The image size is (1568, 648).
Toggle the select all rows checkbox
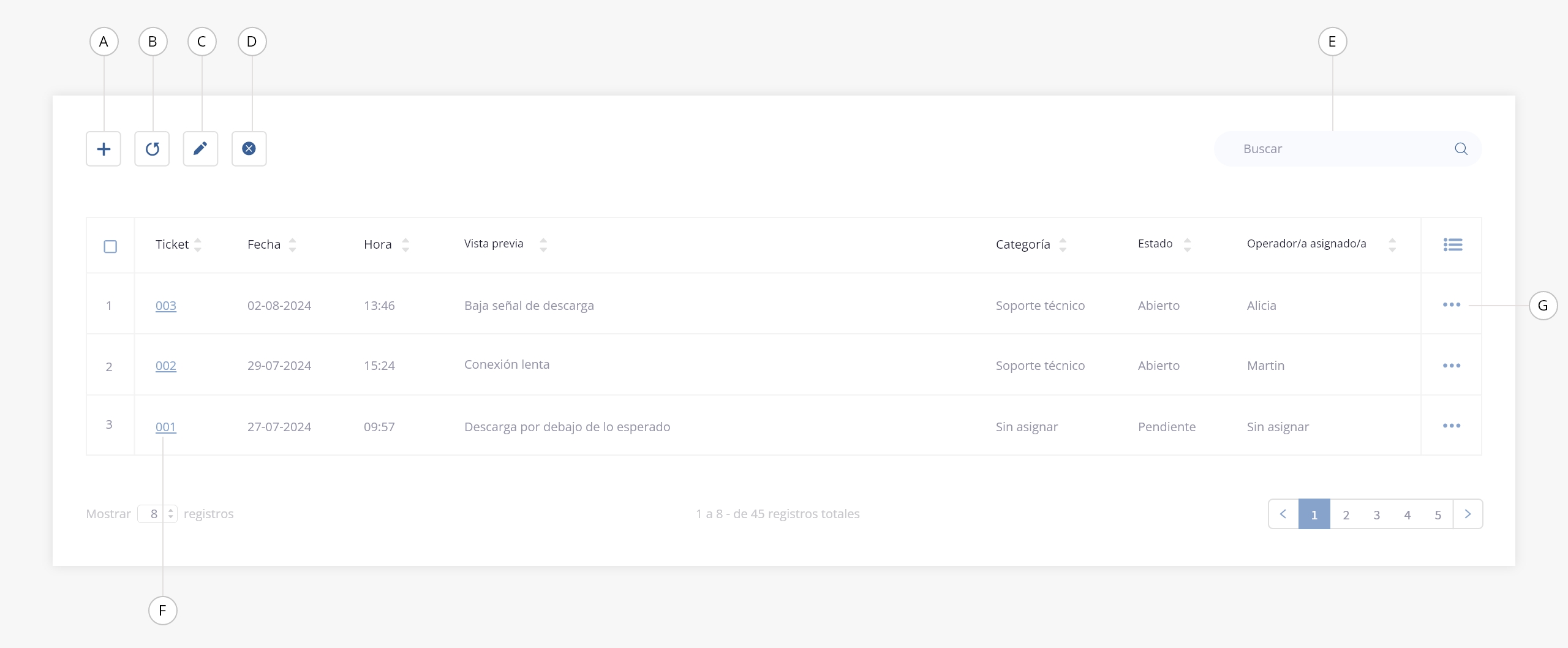pyautogui.click(x=110, y=246)
